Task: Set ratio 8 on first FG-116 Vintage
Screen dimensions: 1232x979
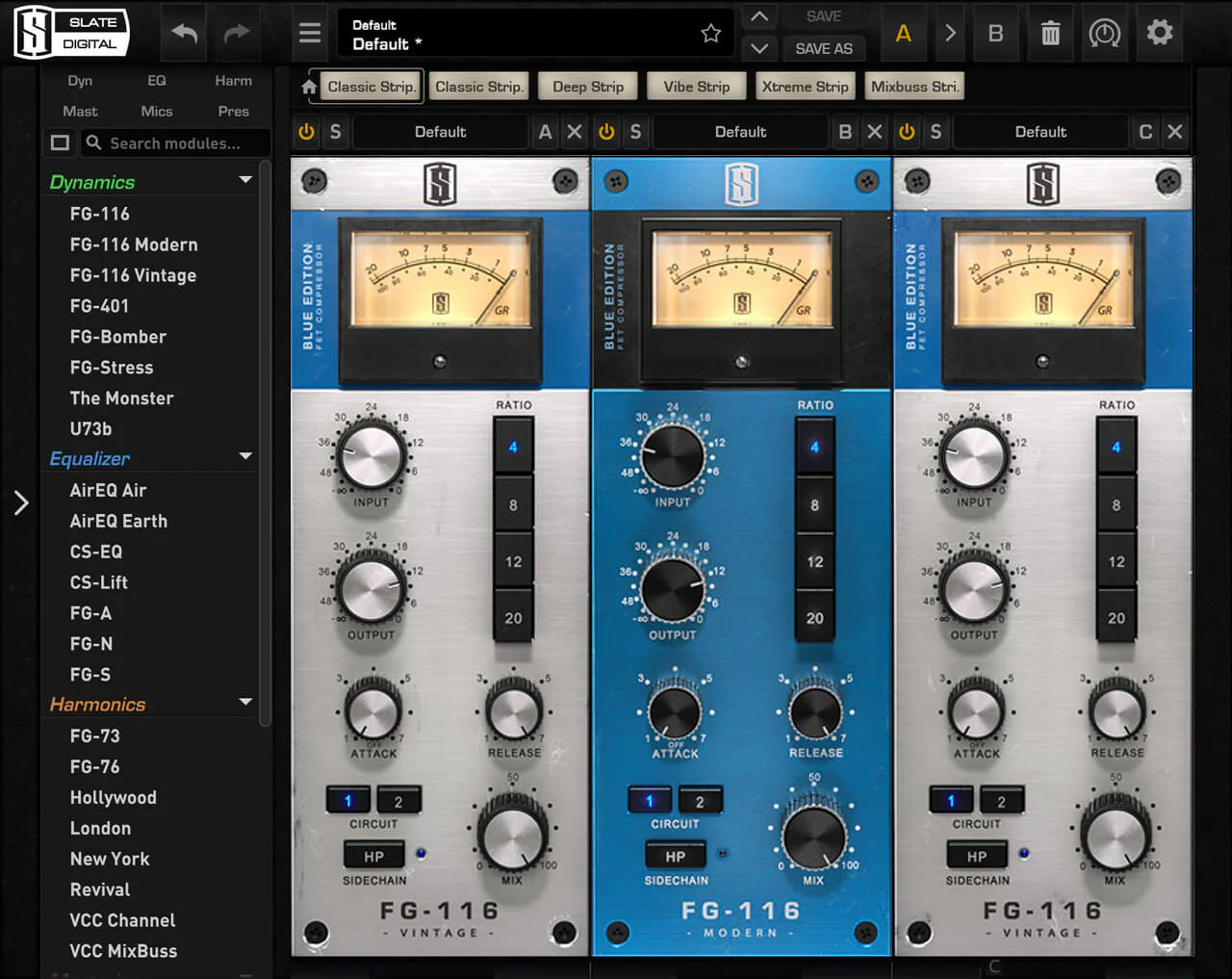Action: coord(513,504)
